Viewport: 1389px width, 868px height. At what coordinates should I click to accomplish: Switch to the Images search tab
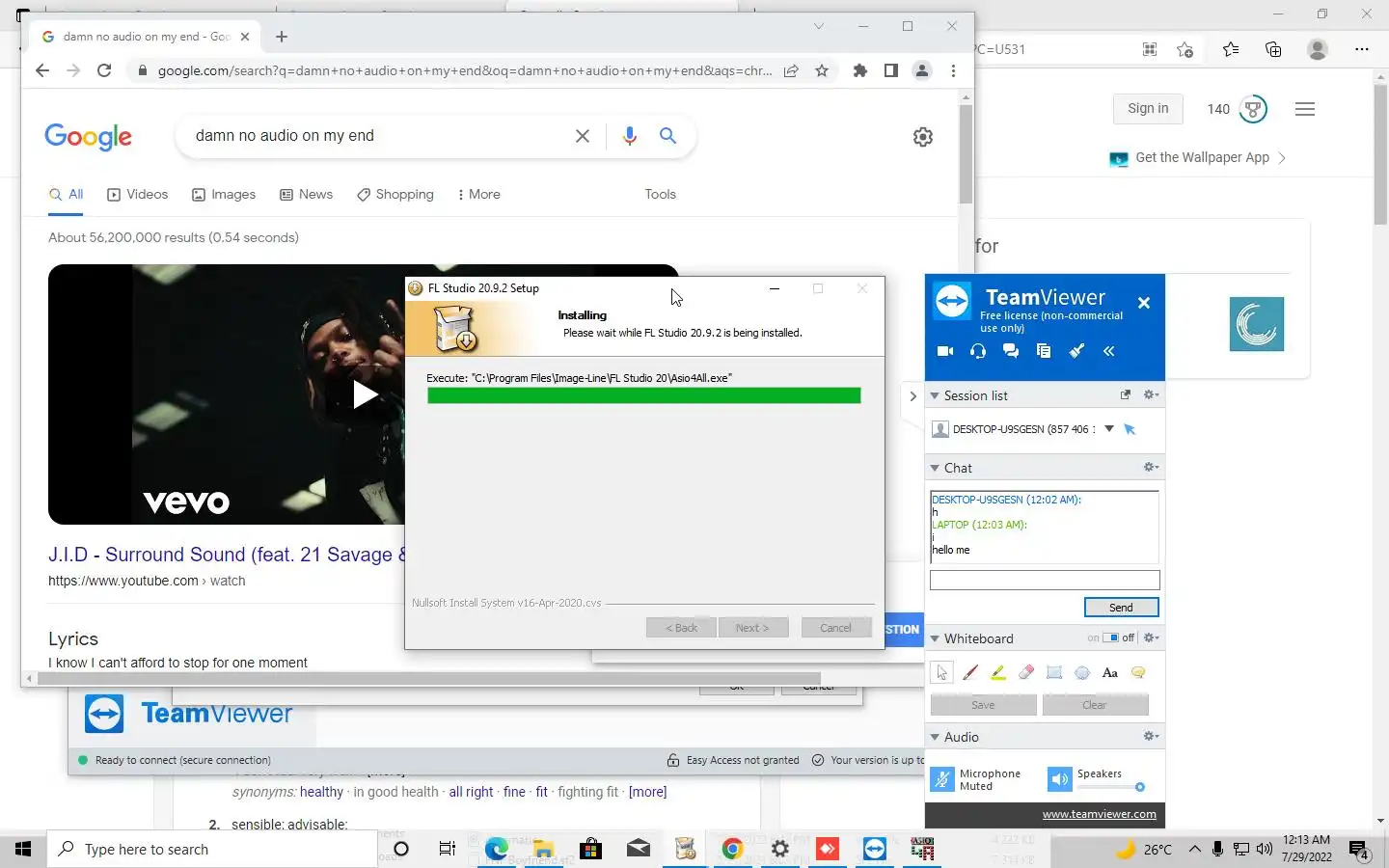pyautogui.click(x=224, y=194)
